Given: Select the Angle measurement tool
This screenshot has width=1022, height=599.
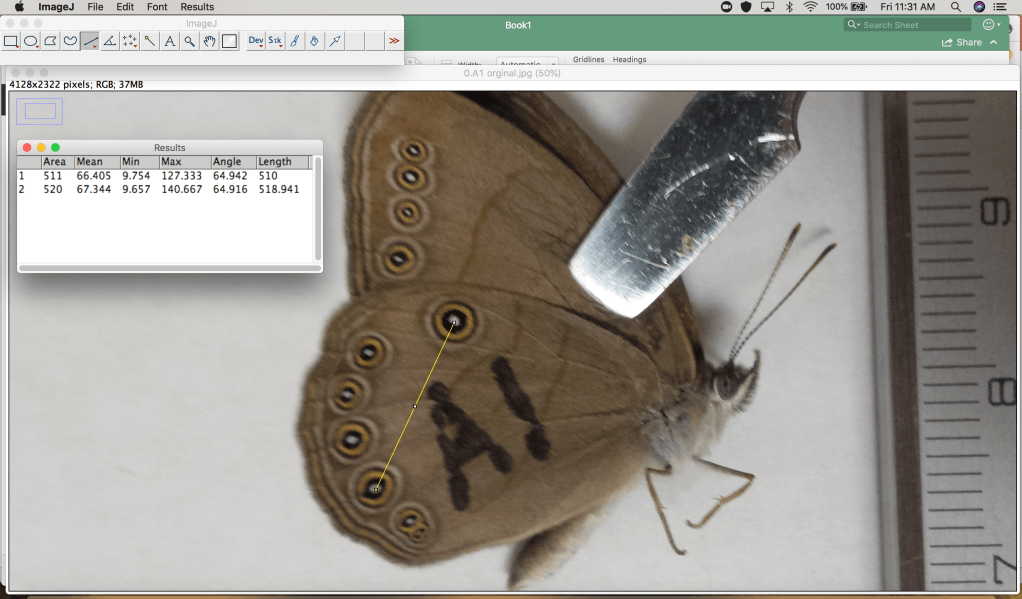Looking at the screenshot, I should click(110, 41).
